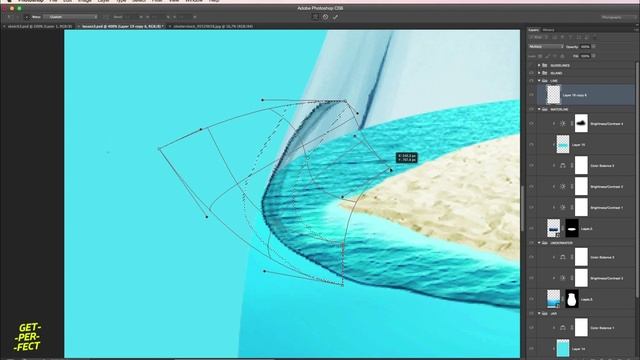Open the Photography workspace dropdown

(618, 18)
